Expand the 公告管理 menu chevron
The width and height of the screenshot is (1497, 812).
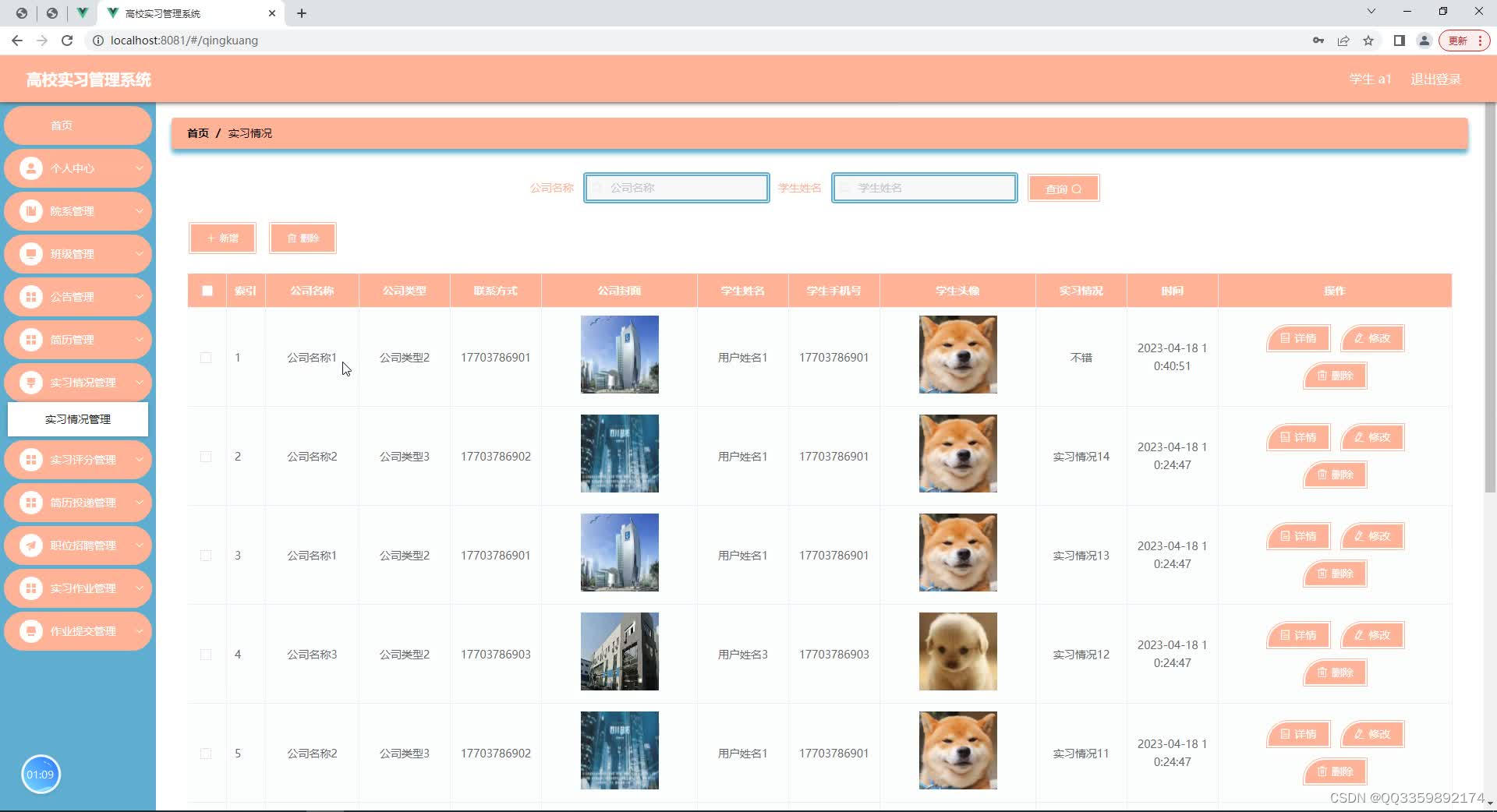click(140, 297)
